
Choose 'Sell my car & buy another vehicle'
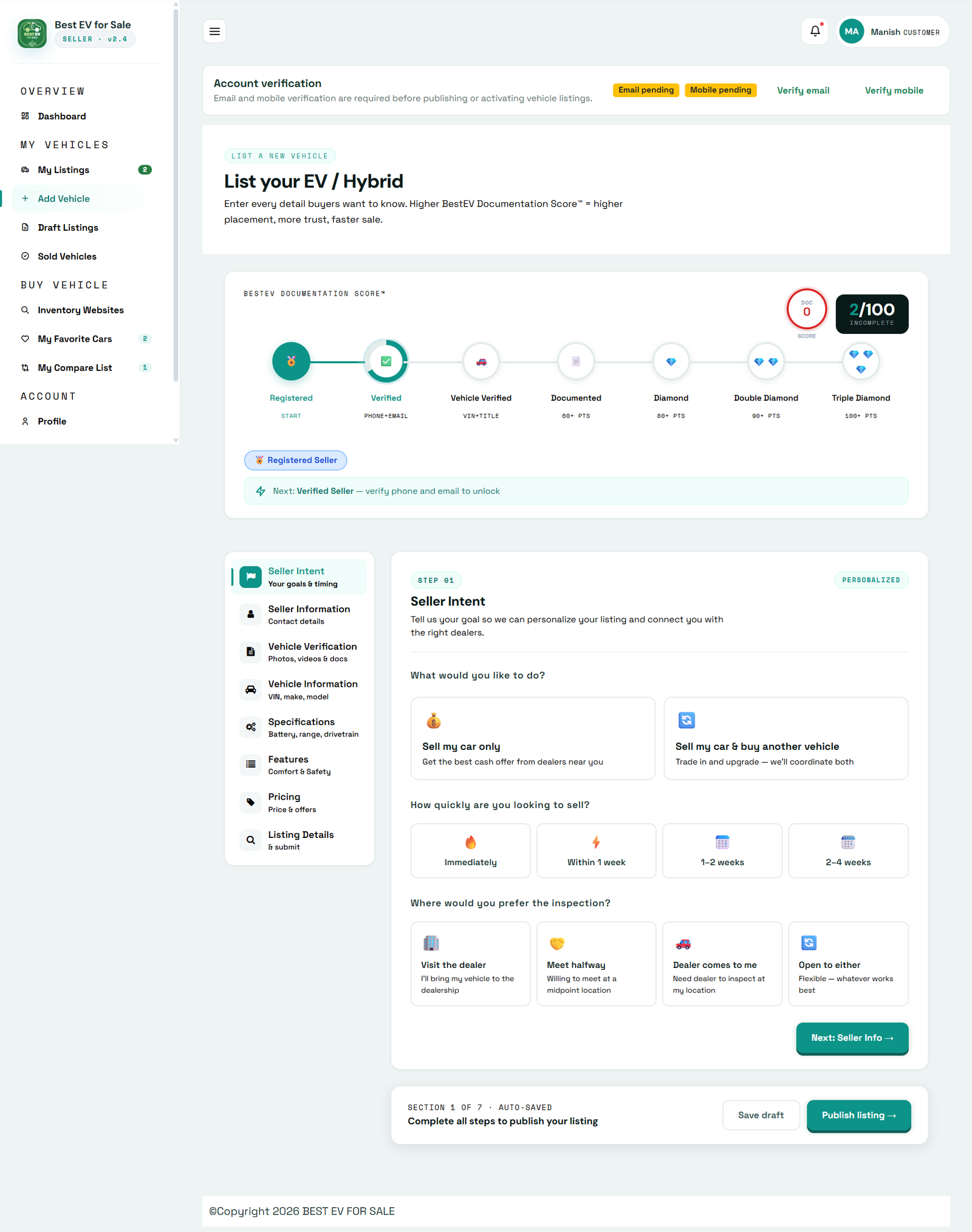tap(786, 738)
